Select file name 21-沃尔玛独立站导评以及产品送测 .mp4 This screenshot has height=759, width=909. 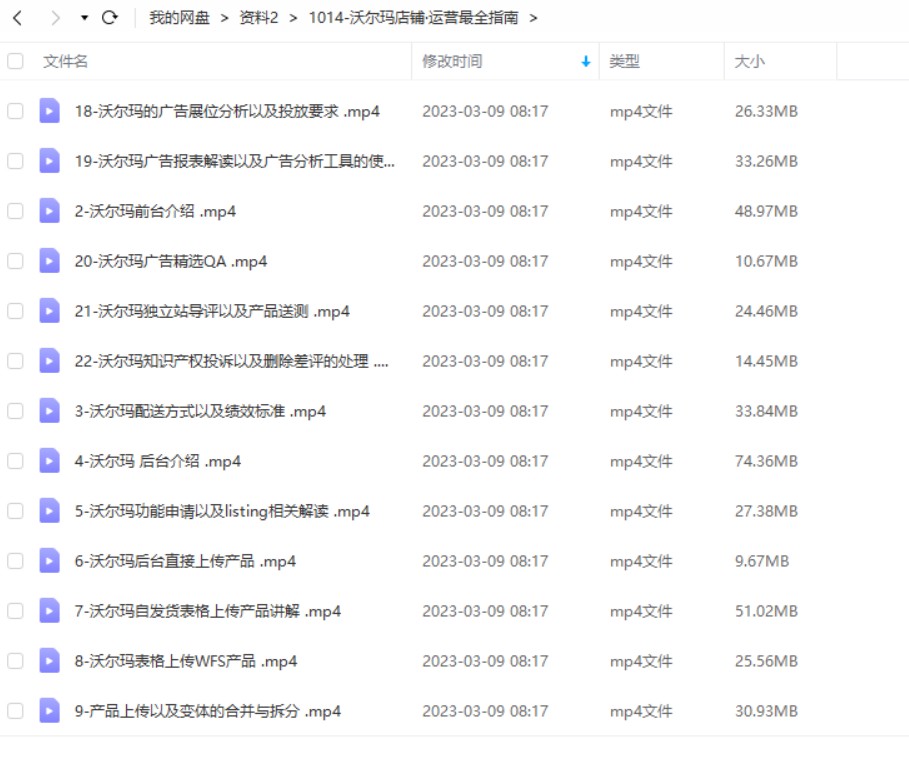coord(212,311)
